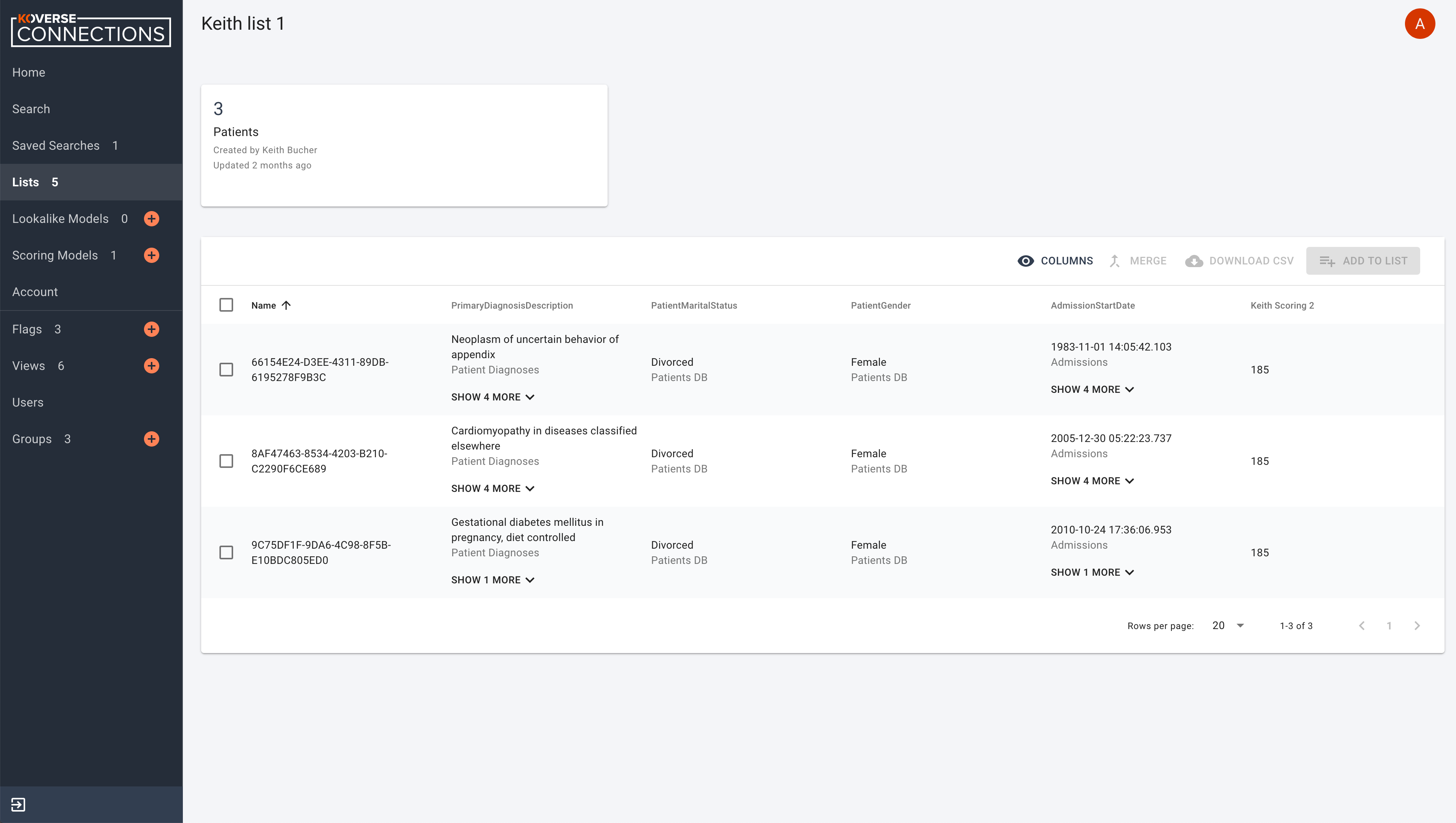Click the page number 1 in pagination
The height and width of the screenshot is (823, 1456).
pyautogui.click(x=1389, y=626)
